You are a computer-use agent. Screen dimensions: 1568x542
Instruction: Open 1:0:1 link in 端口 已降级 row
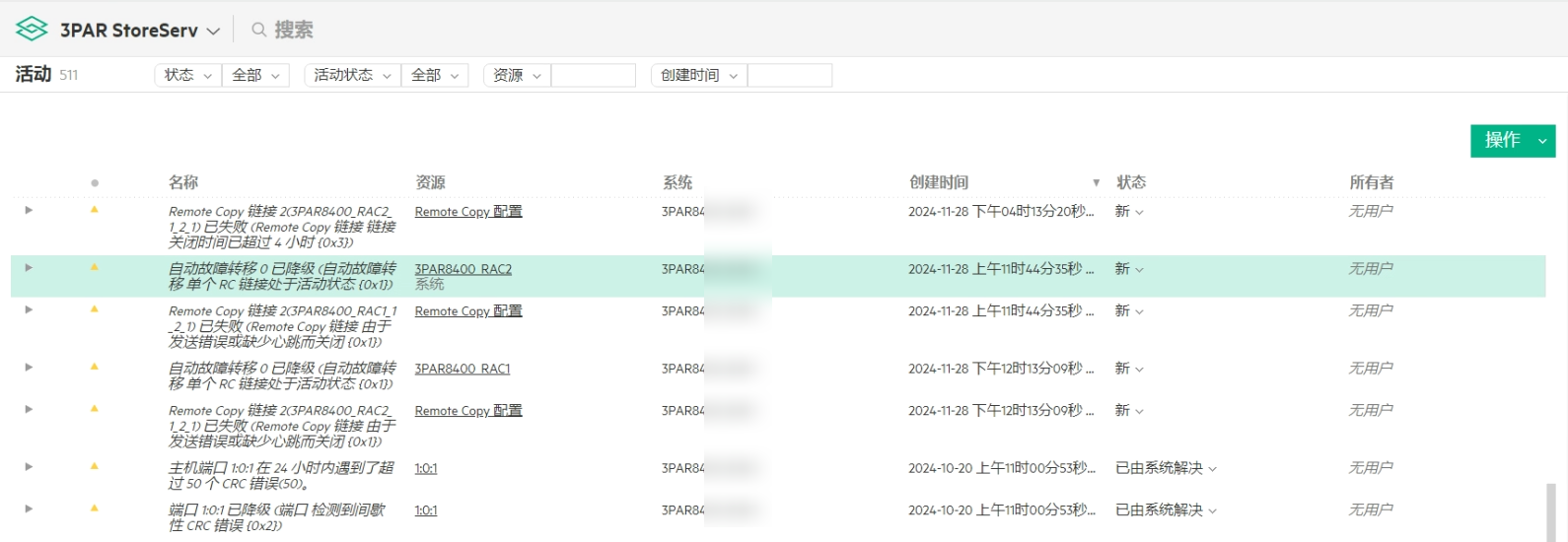[426, 510]
